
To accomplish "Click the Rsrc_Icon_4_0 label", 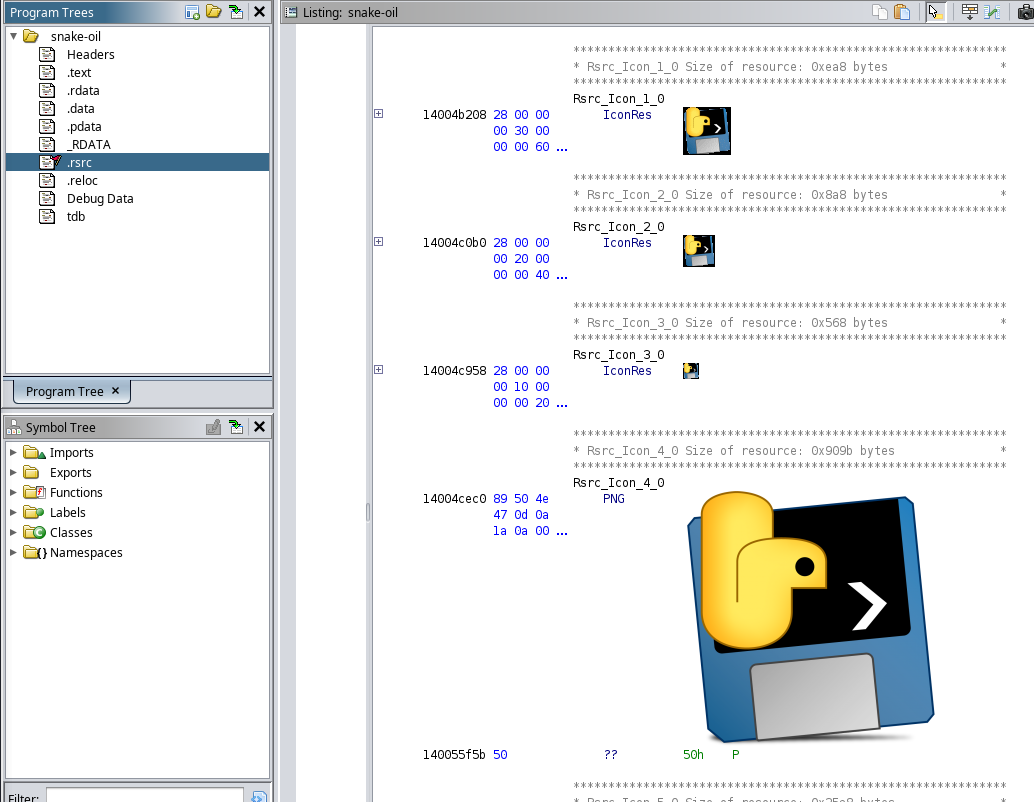I will pos(619,483).
